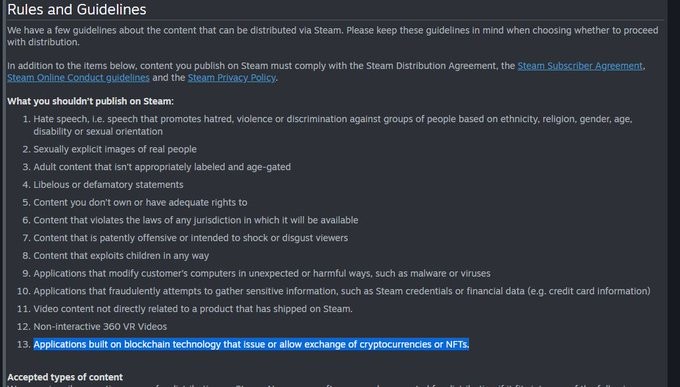The width and height of the screenshot is (680, 387).
Task: Click the 'Non-interactive 360 VR Videos' item
Action: (100, 327)
